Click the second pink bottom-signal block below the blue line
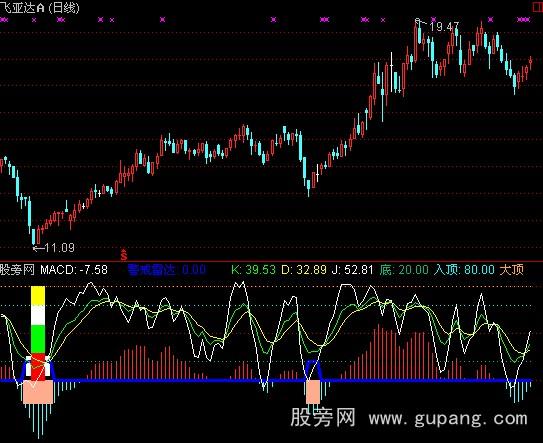The width and height of the screenshot is (543, 443). (x=313, y=392)
